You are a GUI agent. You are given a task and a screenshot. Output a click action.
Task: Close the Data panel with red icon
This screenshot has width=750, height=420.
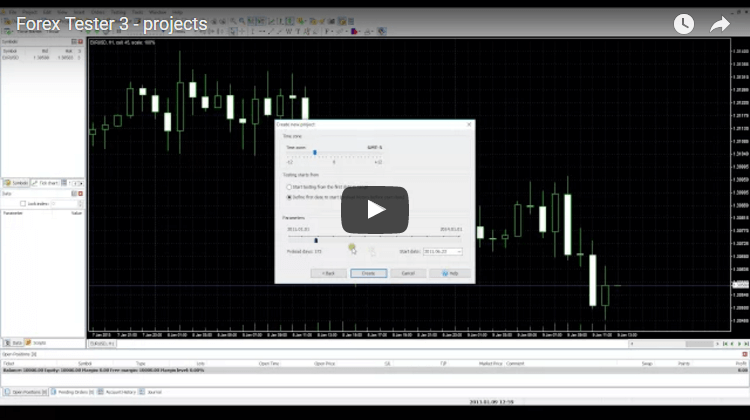point(80,194)
